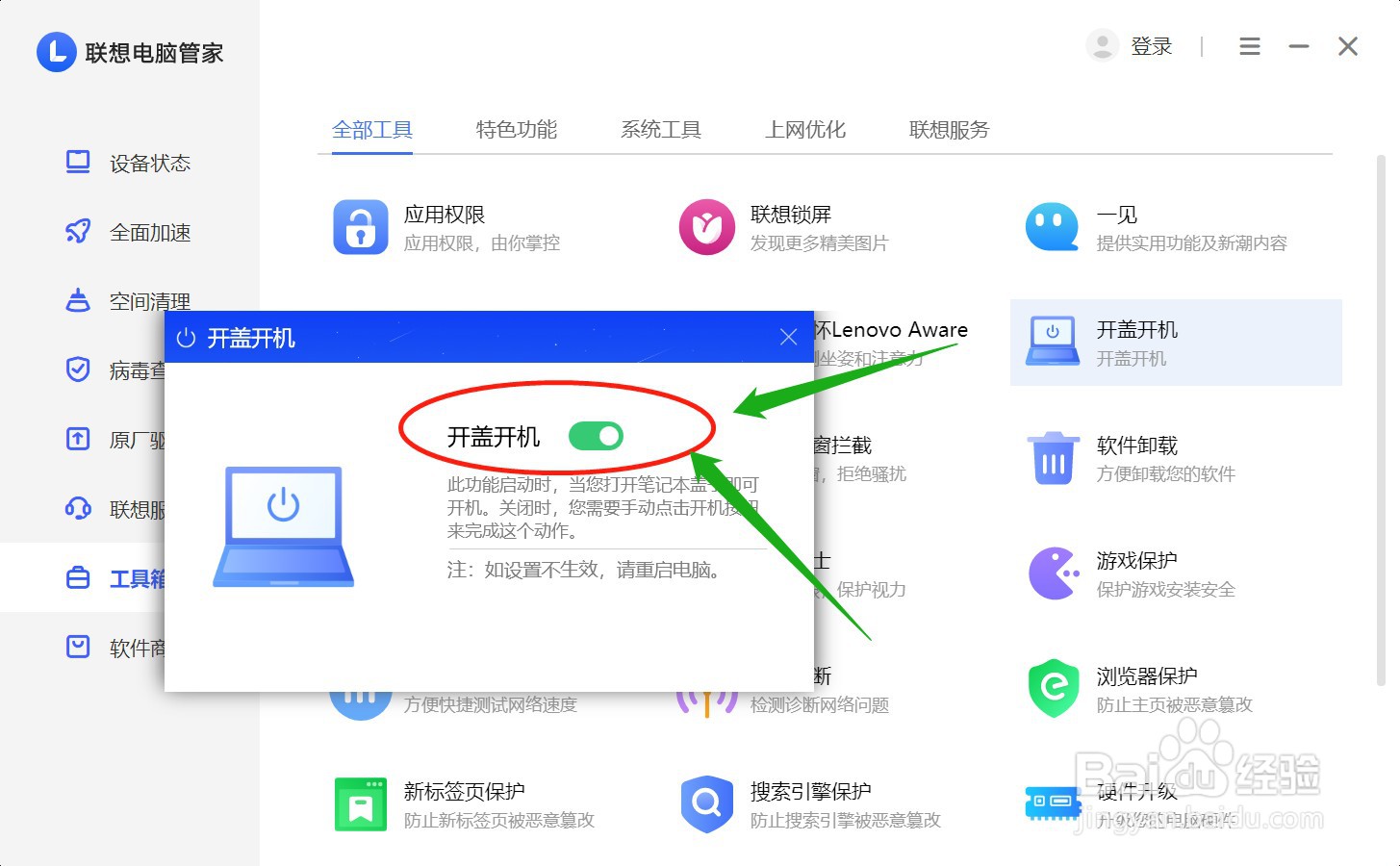Screen dimensions: 1400x866
Task: Open the 新标签页保护 tool title
Action: tap(465, 792)
